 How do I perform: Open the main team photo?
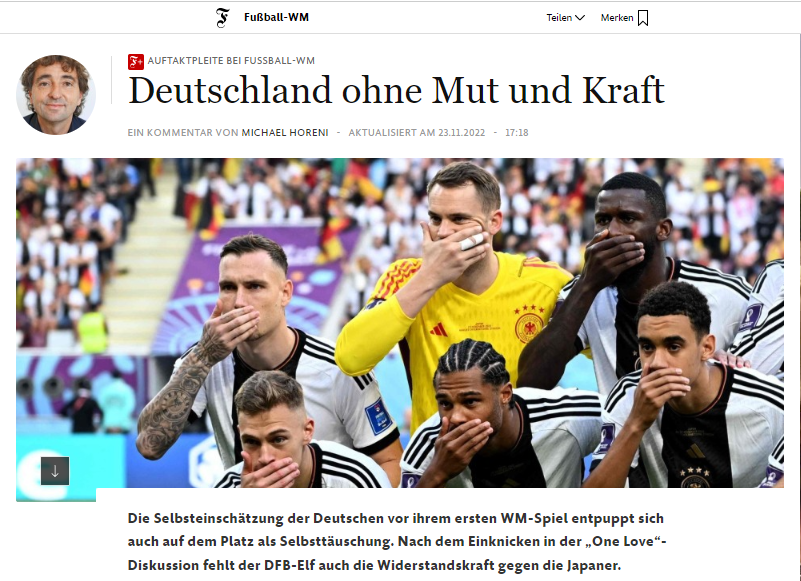400,323
